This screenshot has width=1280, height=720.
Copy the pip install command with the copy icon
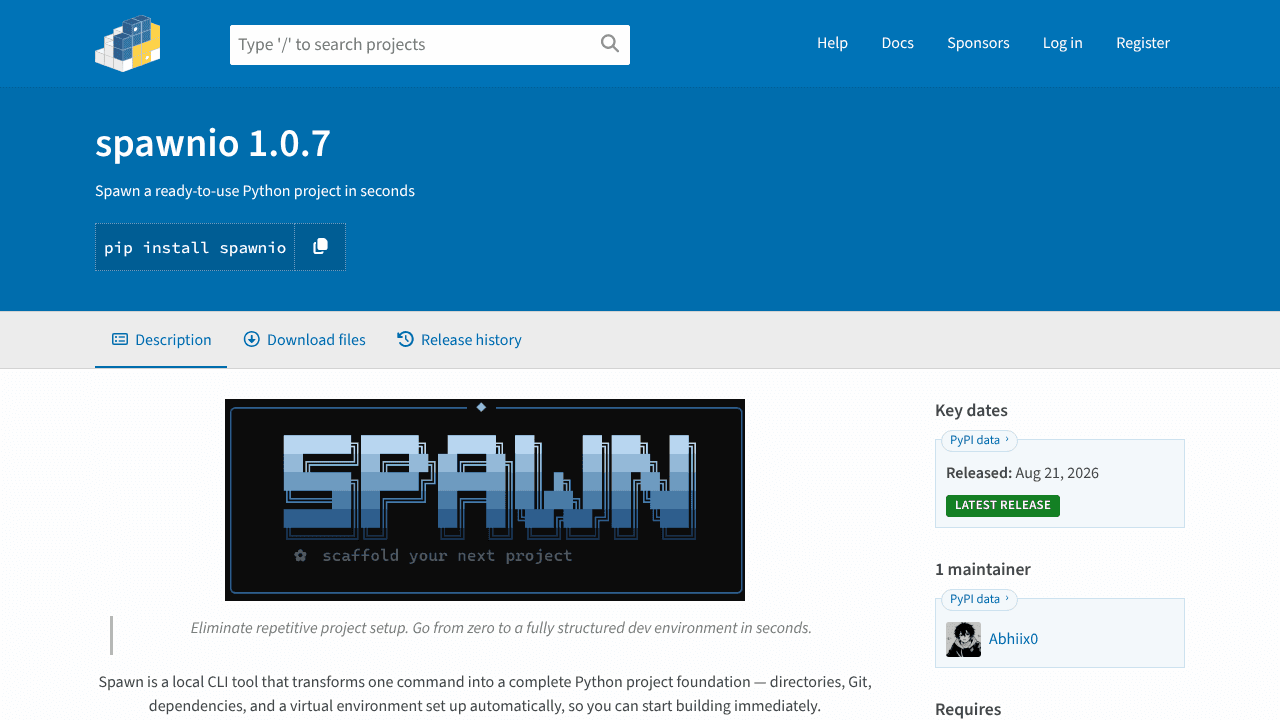pyautogui.click(x=320, y=247)
